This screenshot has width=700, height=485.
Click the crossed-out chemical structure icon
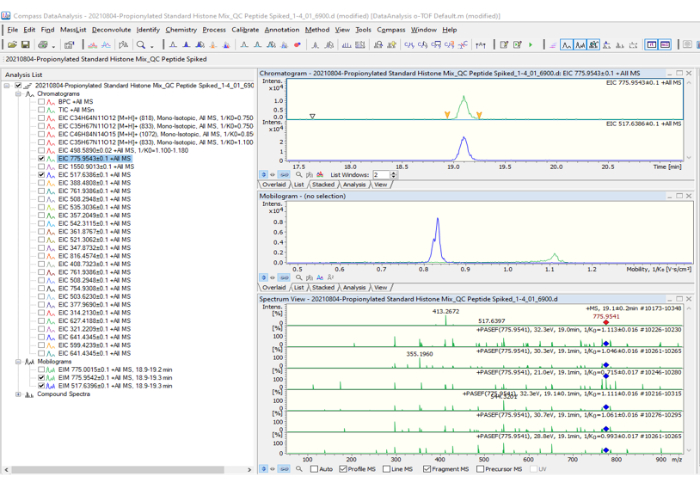[463, 45]
